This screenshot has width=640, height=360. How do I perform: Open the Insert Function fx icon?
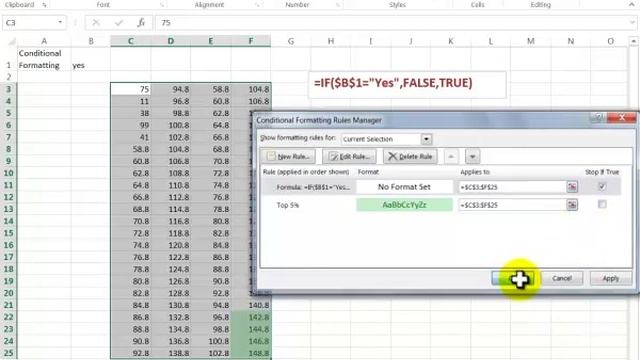pyautogui.click(x=141, y=22)
